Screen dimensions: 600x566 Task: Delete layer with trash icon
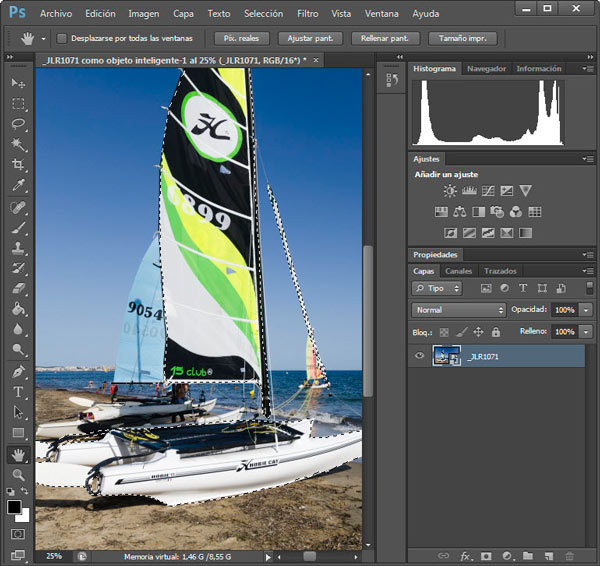point(570,556)
